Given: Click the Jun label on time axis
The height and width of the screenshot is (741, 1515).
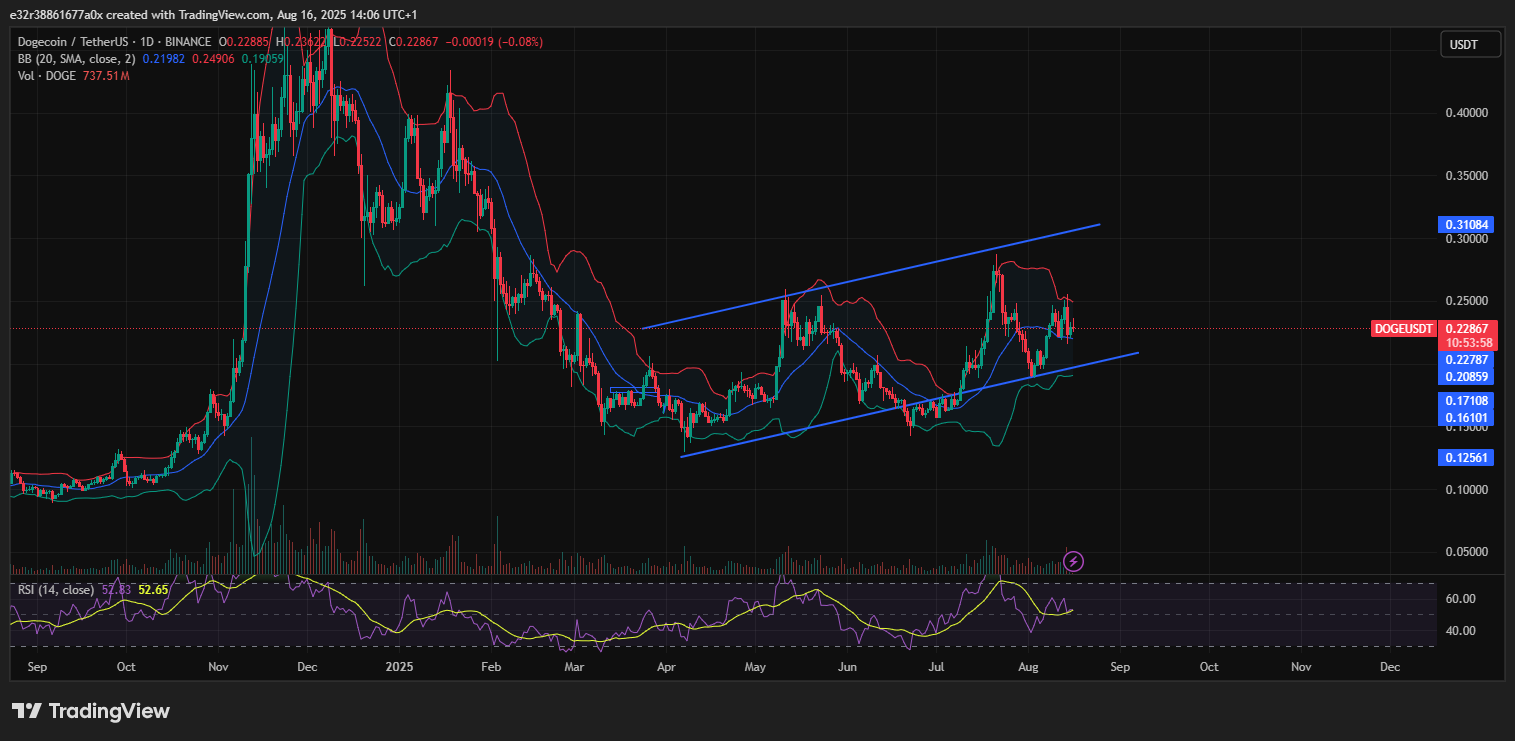Looking at the screenshot, I should coord(847,665).
